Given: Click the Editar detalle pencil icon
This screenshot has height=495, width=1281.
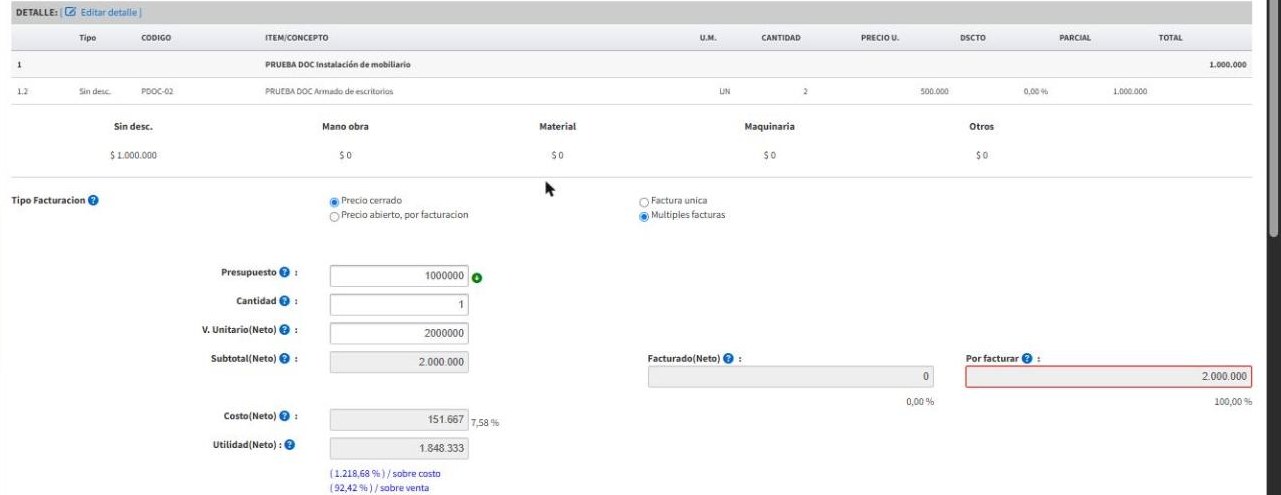Looking at the screenshot, I should pyautogui.click(x=70, y=12).
